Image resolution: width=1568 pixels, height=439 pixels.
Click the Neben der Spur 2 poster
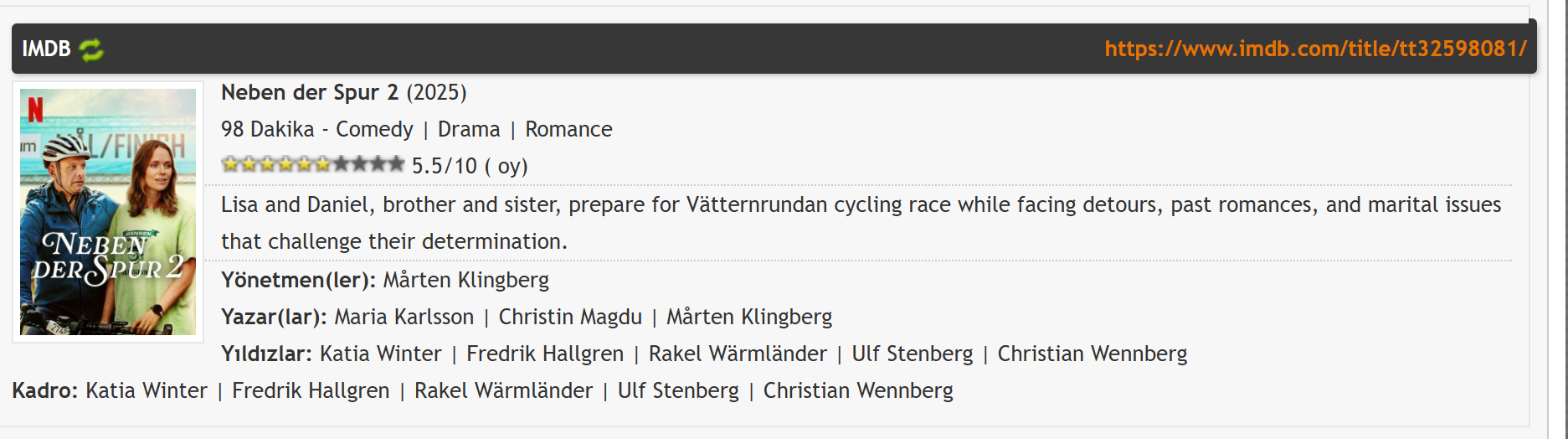point(108,212)
